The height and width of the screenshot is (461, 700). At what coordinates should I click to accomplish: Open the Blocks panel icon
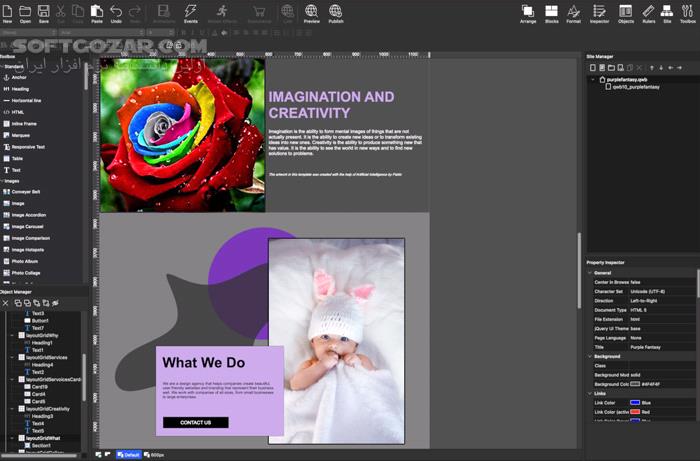point(552,13)
